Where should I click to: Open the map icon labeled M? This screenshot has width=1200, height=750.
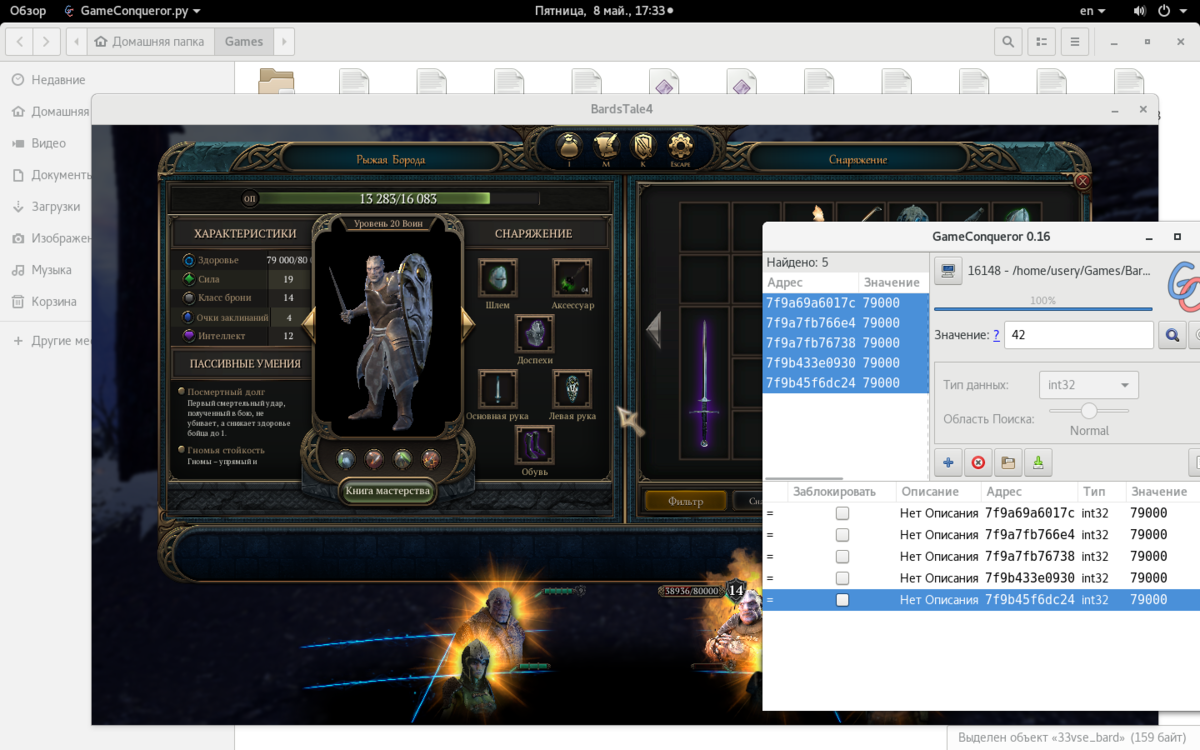[605, 146]
